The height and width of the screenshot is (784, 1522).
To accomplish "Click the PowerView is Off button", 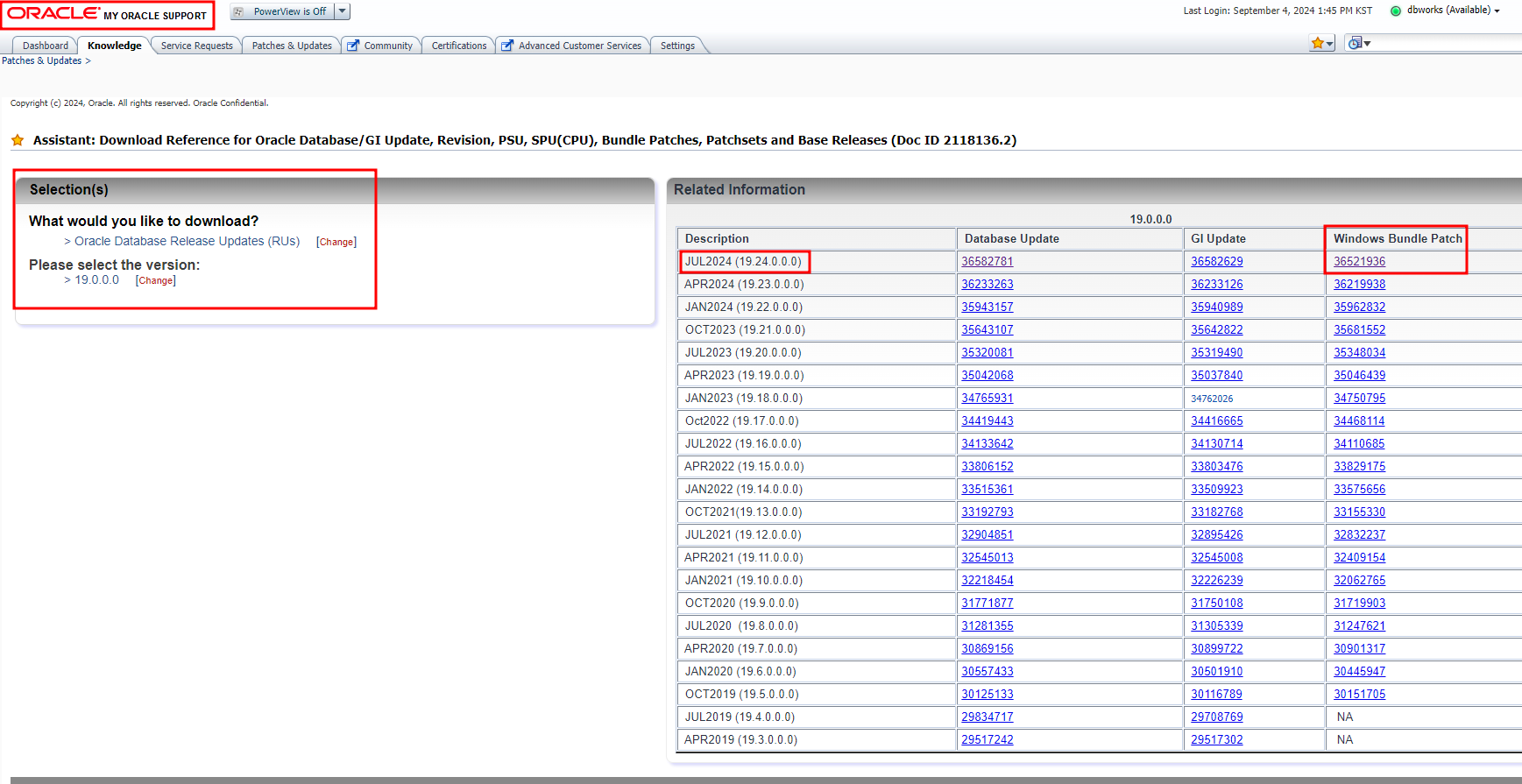I will point(282,11).
